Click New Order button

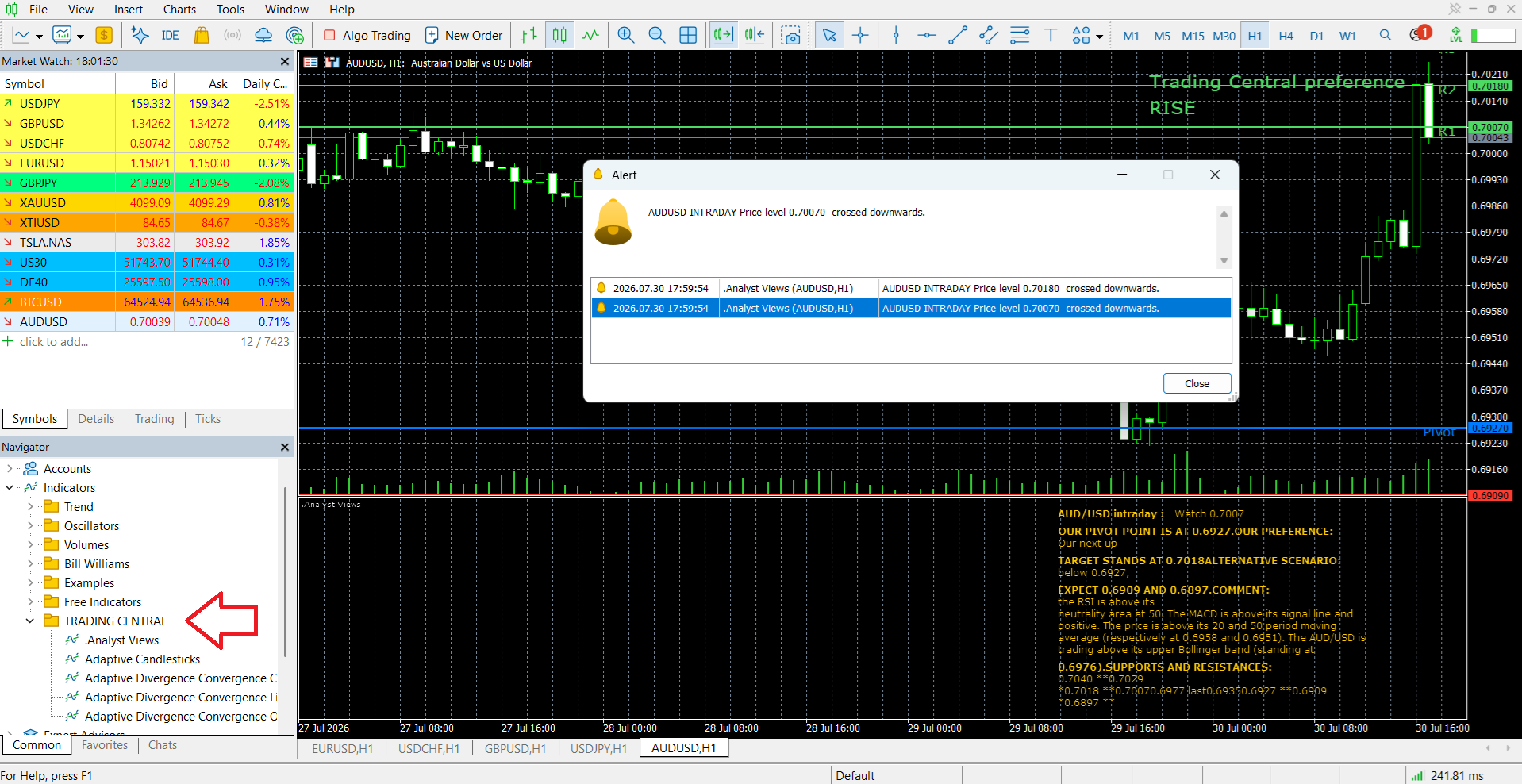pyautogui.click(x=464, y=35)
